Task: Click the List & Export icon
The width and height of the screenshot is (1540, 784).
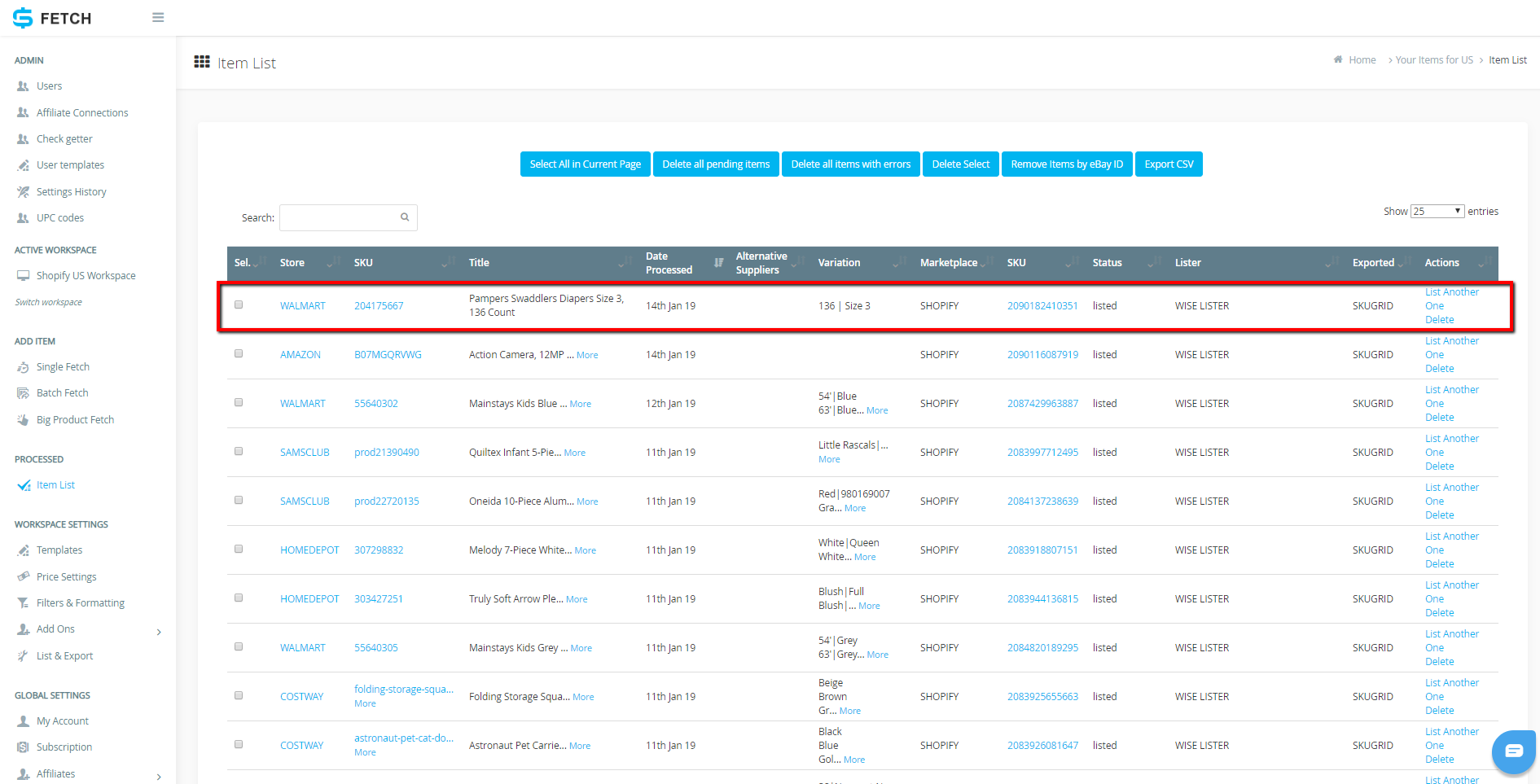Action: coord(23,656)
